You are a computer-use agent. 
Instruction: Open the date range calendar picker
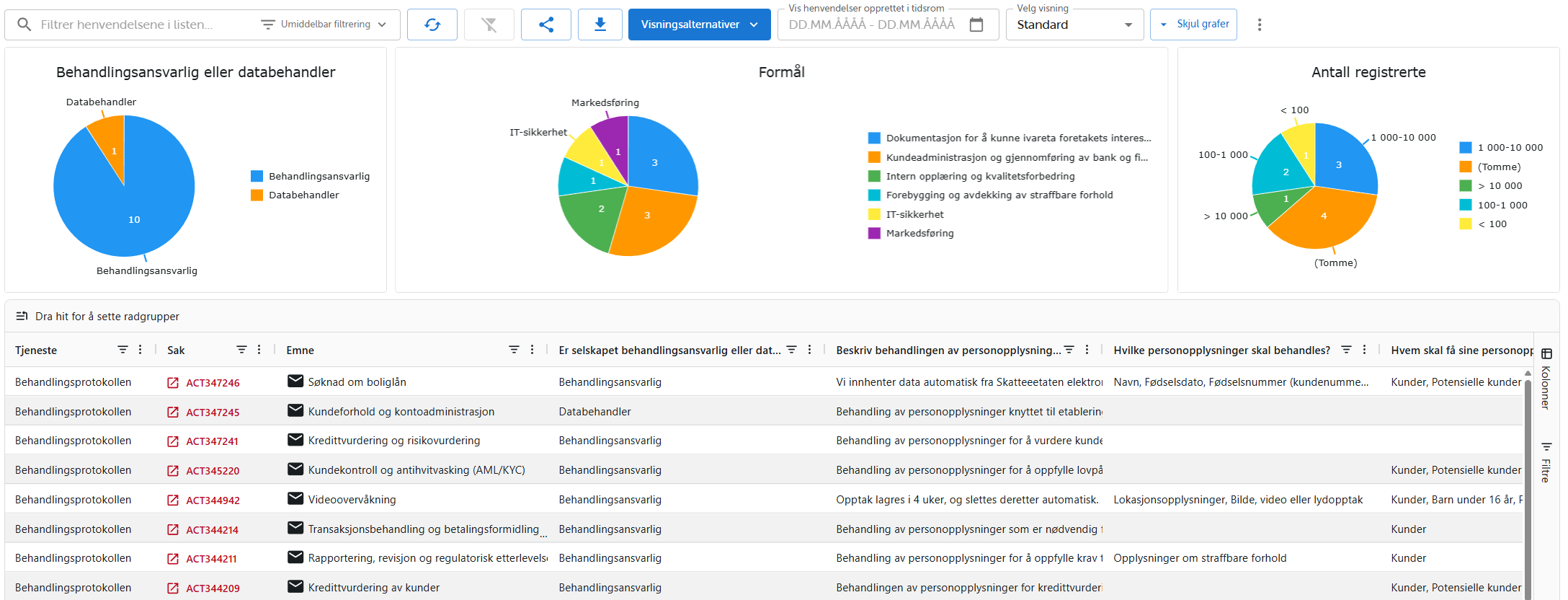pyautogui.click(x=976, y=25)
